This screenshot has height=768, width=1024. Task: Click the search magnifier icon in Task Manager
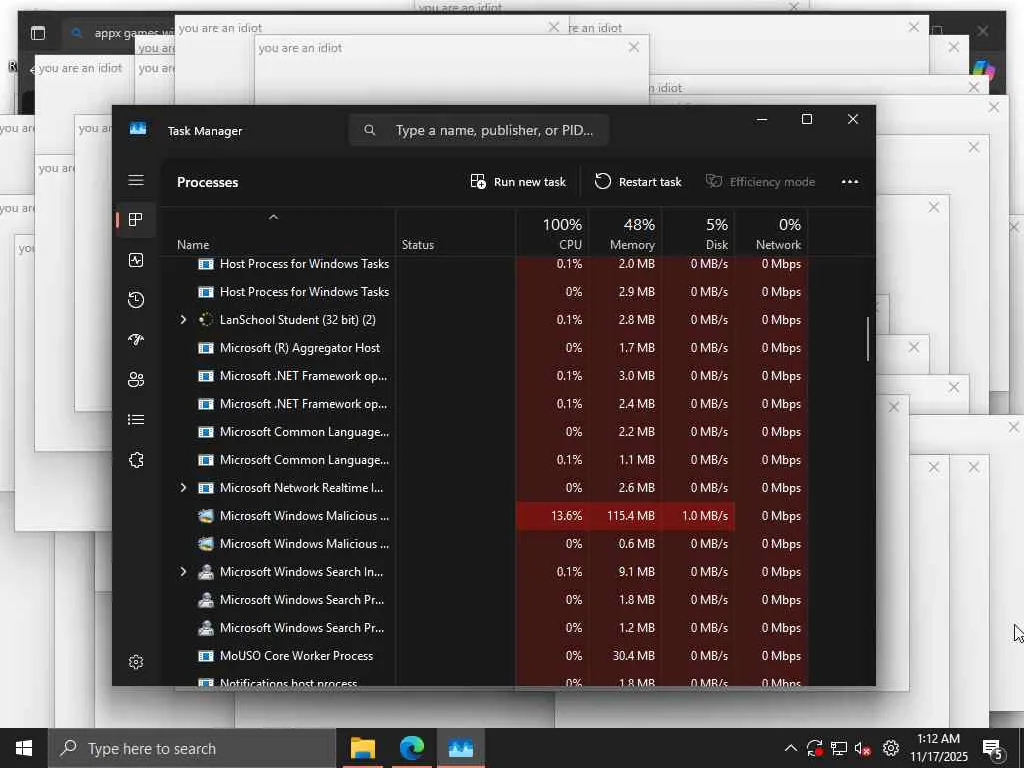(x=370, y=130)
